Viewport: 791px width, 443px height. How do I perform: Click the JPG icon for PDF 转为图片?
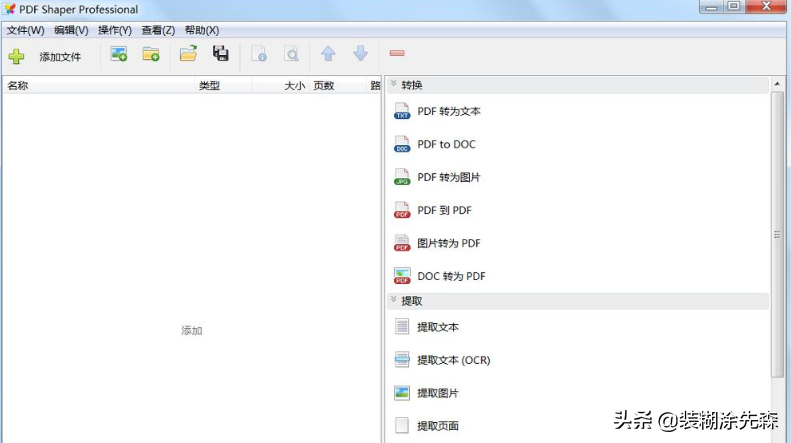point(402,177)
